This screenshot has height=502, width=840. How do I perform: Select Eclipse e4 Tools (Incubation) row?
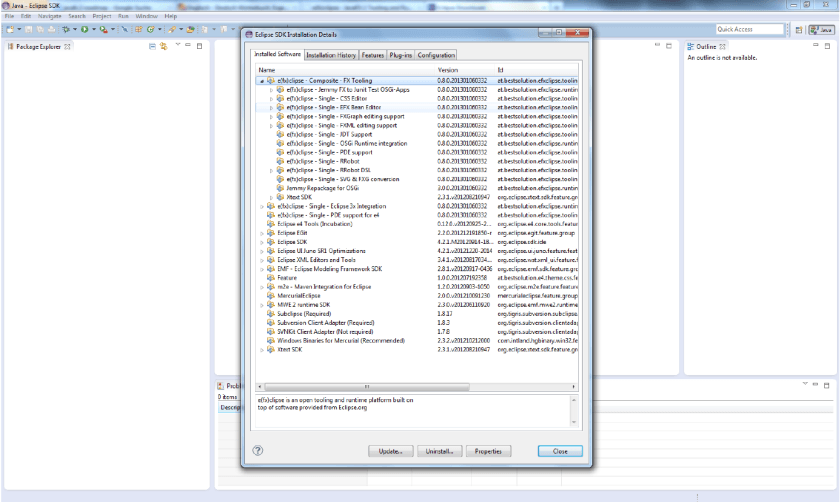click(417, 224)
